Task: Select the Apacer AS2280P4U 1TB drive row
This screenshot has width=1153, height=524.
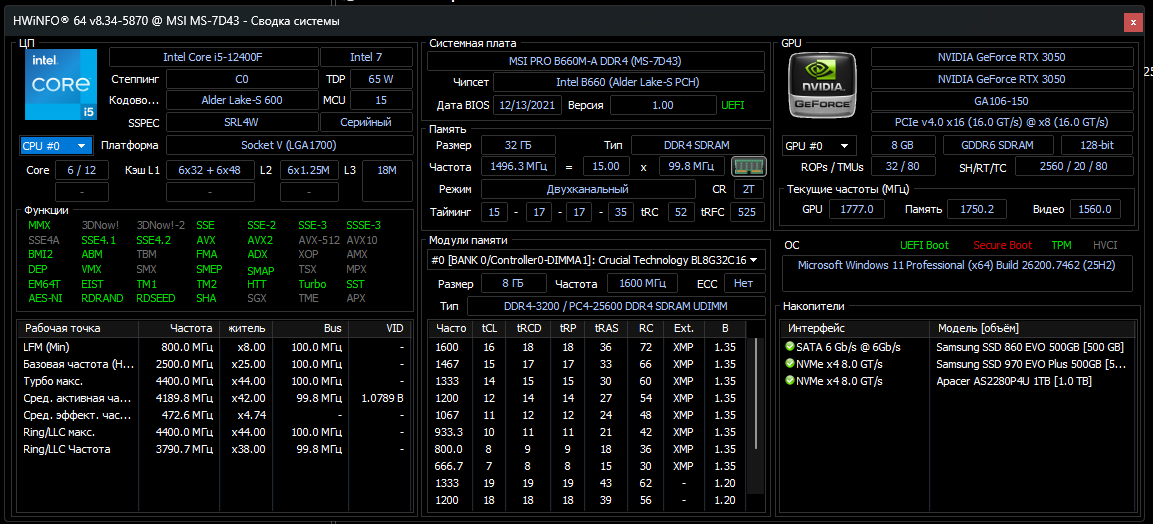Action: (x=958, y=381)
